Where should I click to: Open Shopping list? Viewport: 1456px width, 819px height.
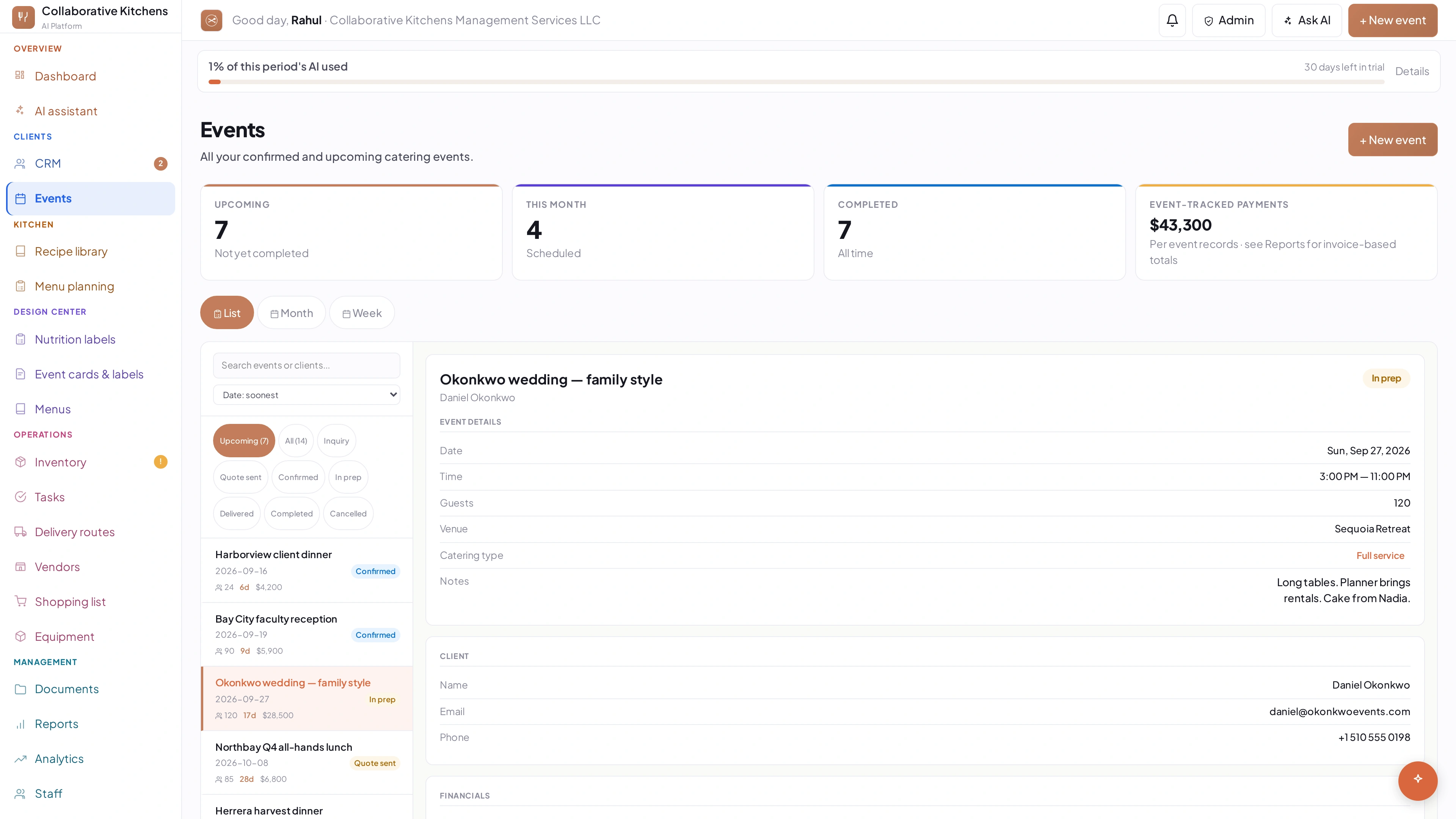coord(91,602)
